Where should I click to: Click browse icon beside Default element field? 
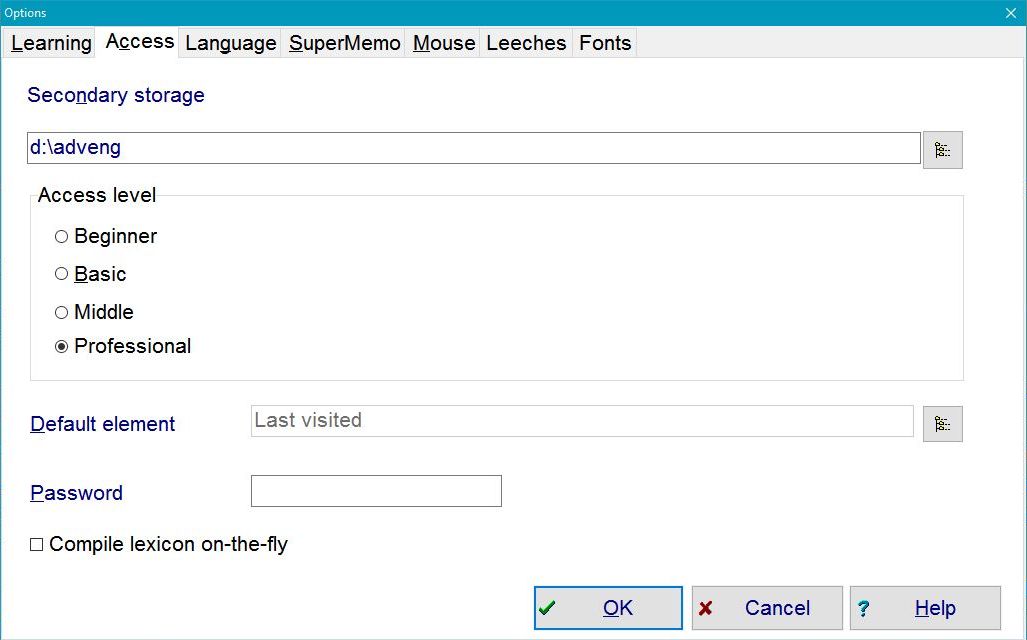[942, 424]
